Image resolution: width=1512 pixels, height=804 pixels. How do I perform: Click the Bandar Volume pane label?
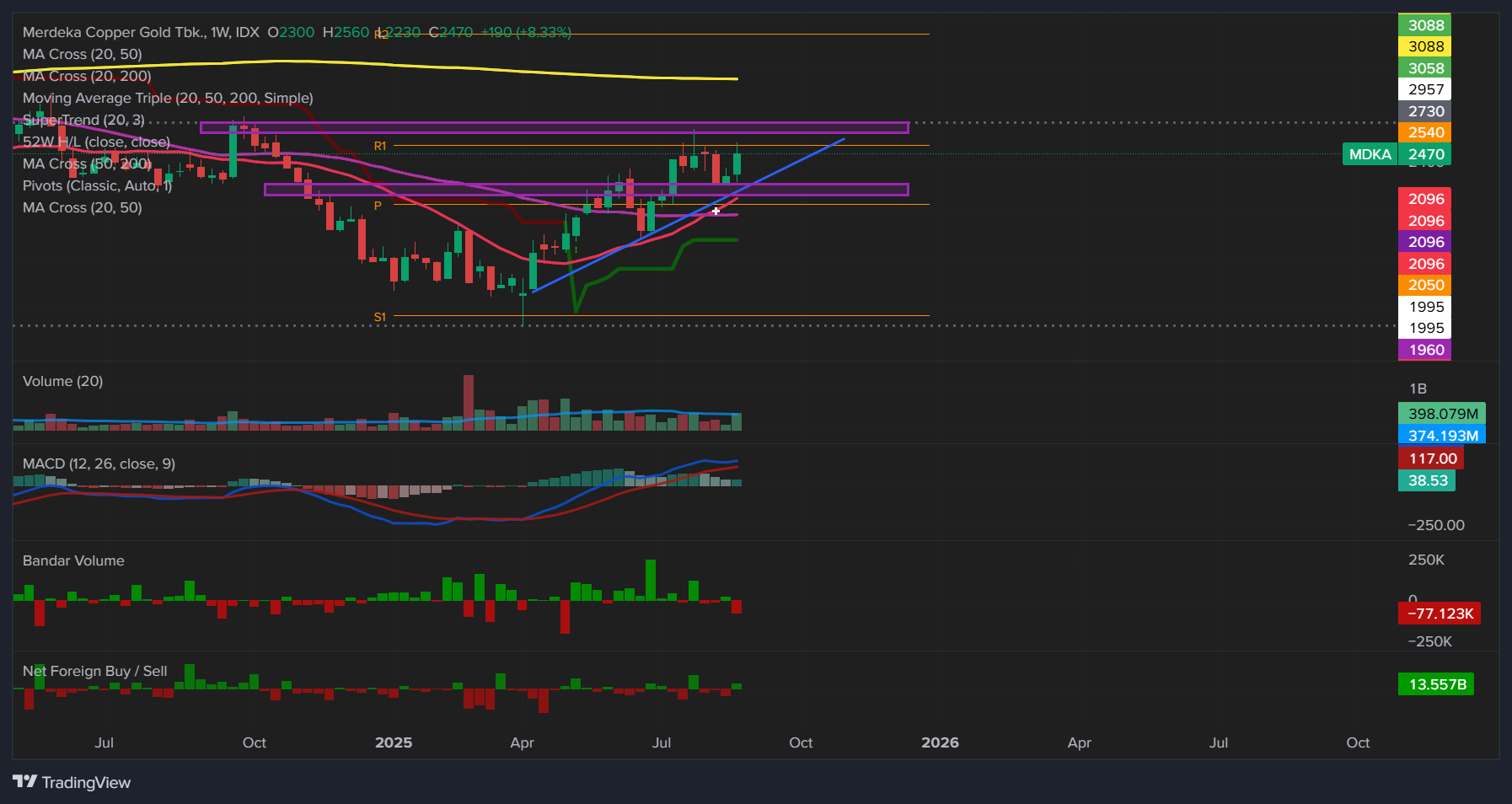pyautogui.click(x=73, y=560)
